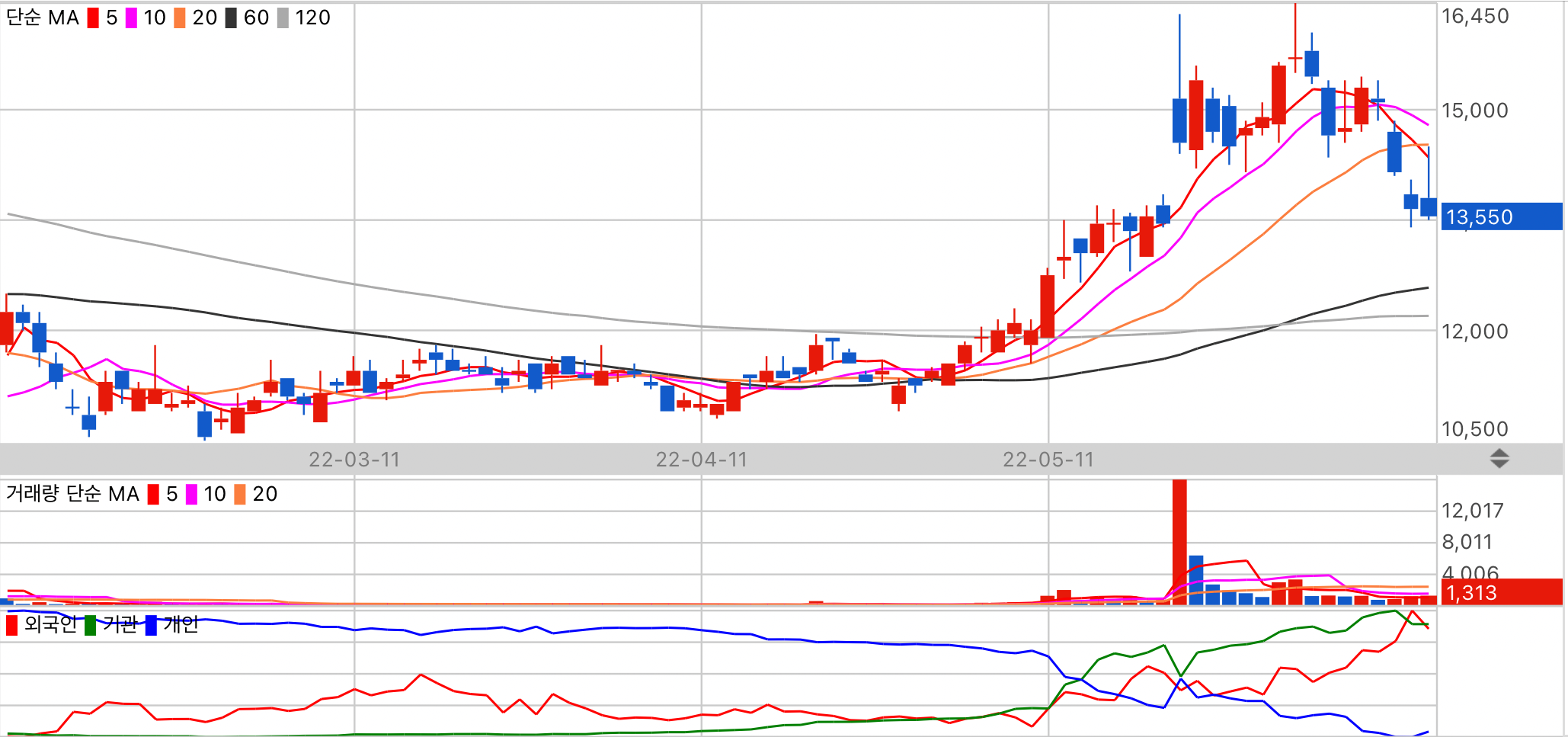Click the 8,011 volume axis label
This screenshot has height=750, width=1568.
point(1467,542)
